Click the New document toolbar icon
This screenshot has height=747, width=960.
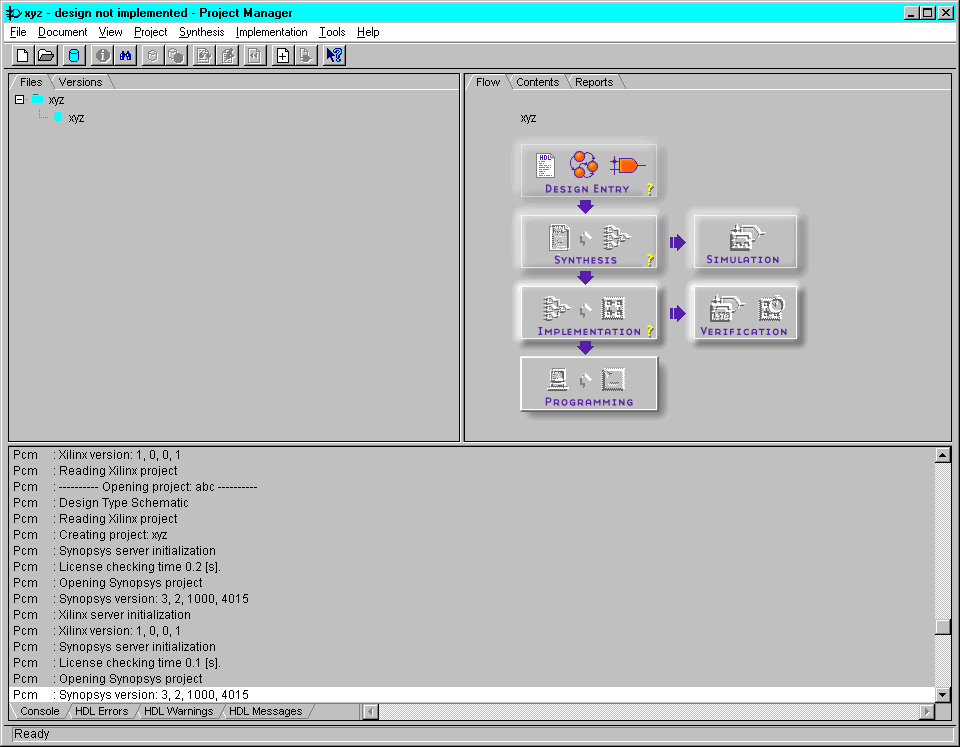22,56
